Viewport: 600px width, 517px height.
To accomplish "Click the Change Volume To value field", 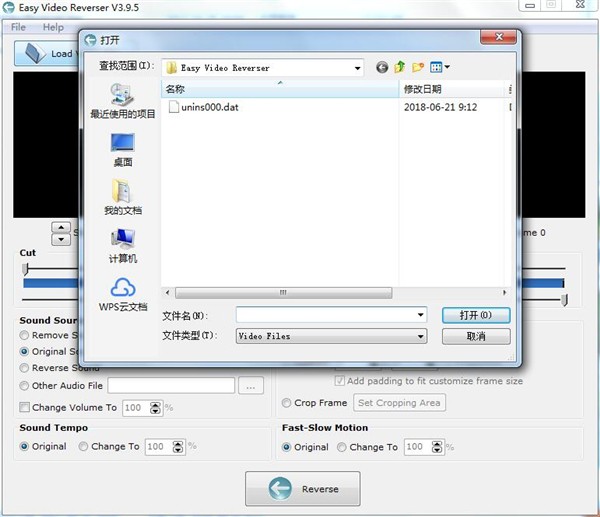I will (x=137, y=408).
